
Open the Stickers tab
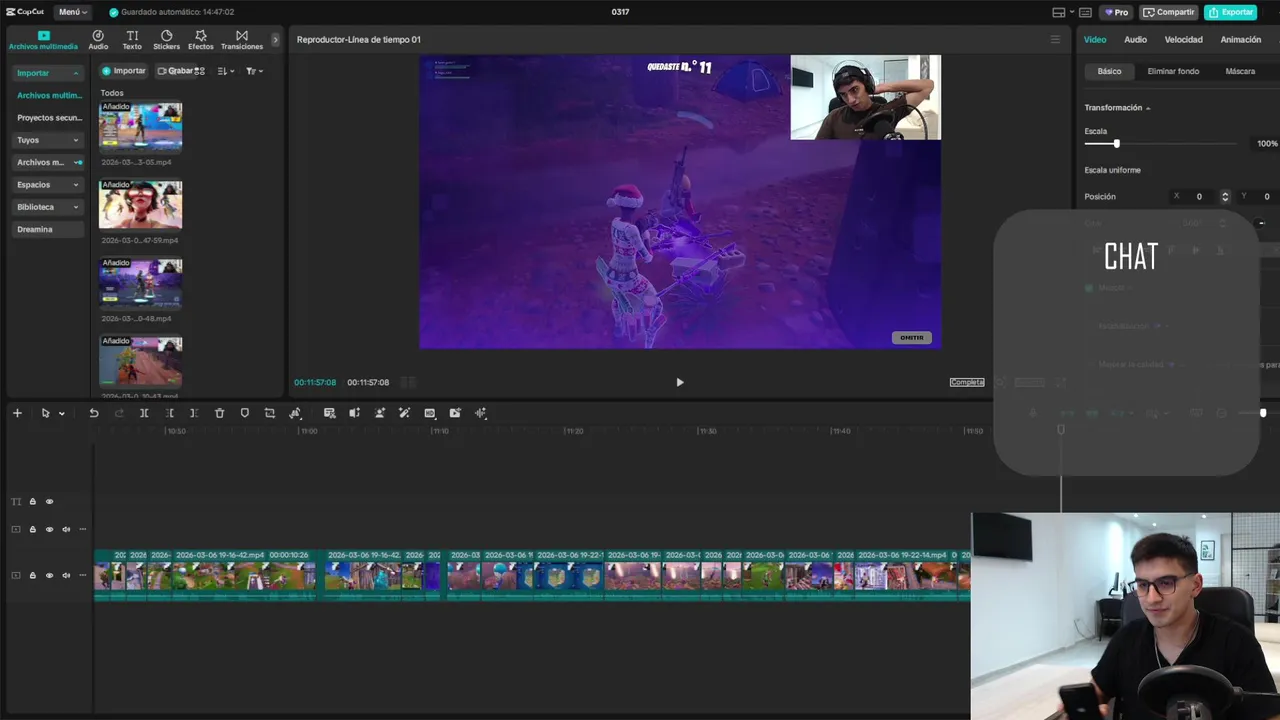[167, 40]
